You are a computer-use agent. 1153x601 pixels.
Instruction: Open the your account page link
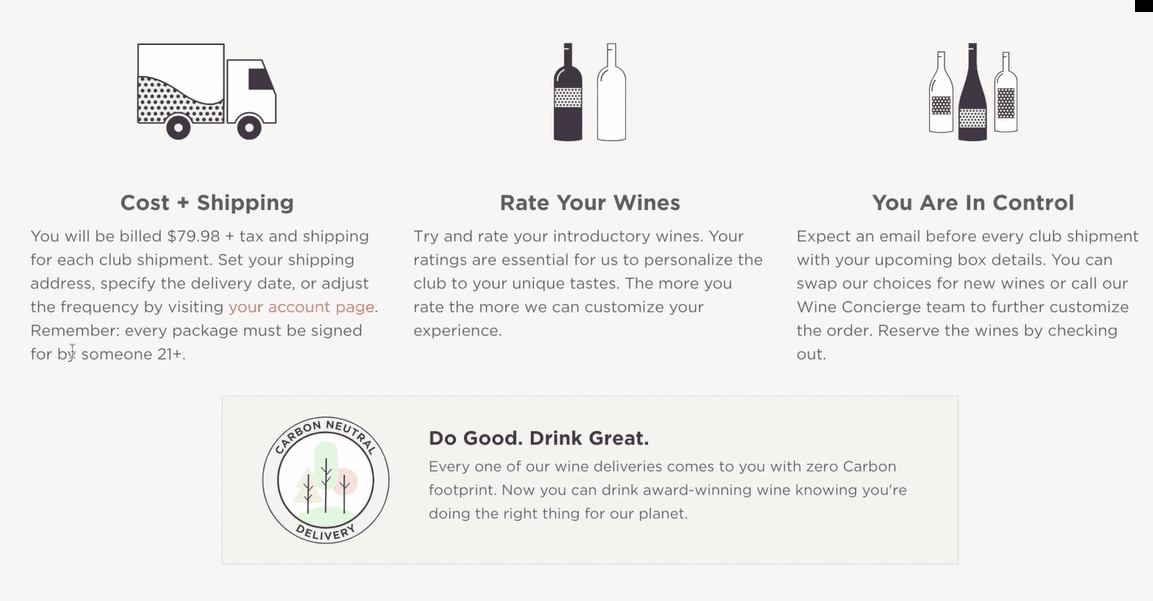(301, 307)
